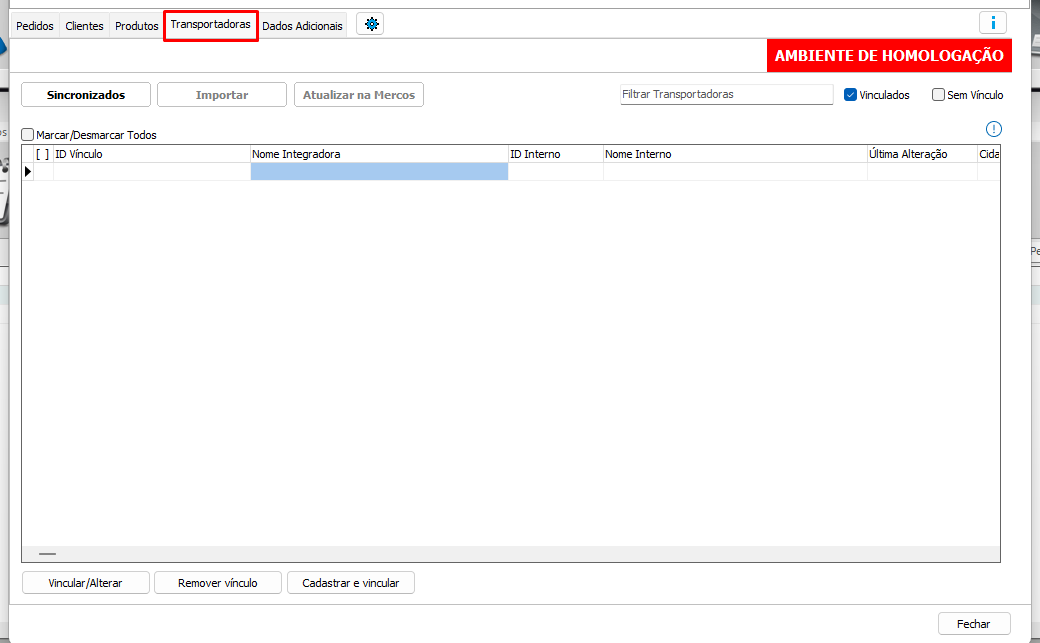Click the Remover vínculo button

click(217, 583)
